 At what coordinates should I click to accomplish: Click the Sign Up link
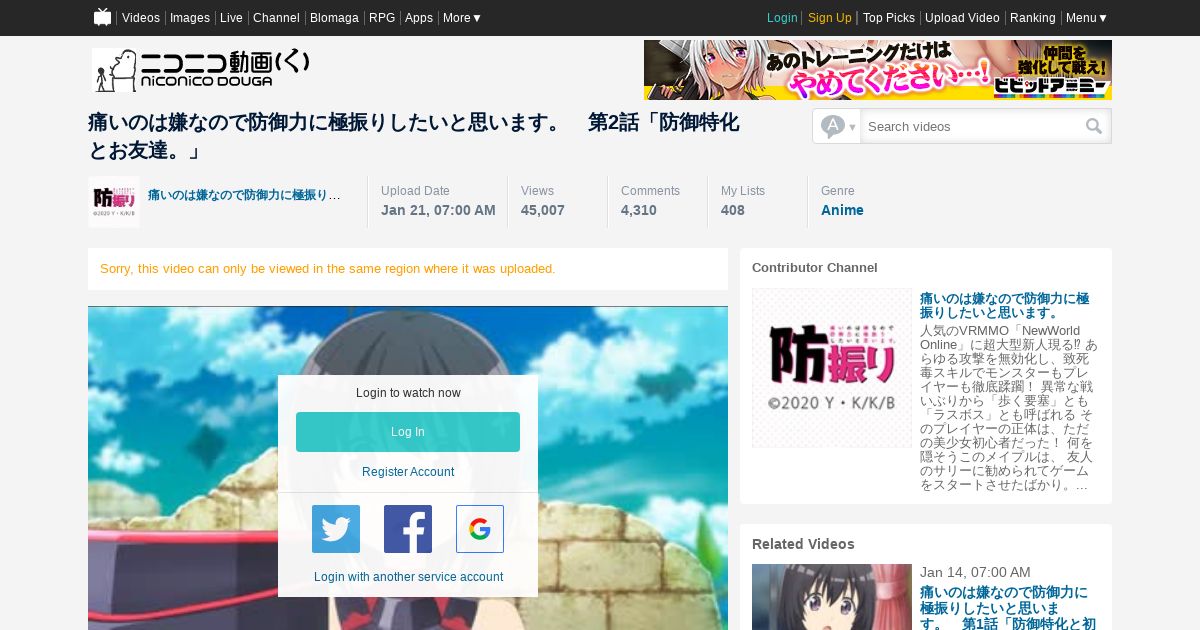(830, 18)
